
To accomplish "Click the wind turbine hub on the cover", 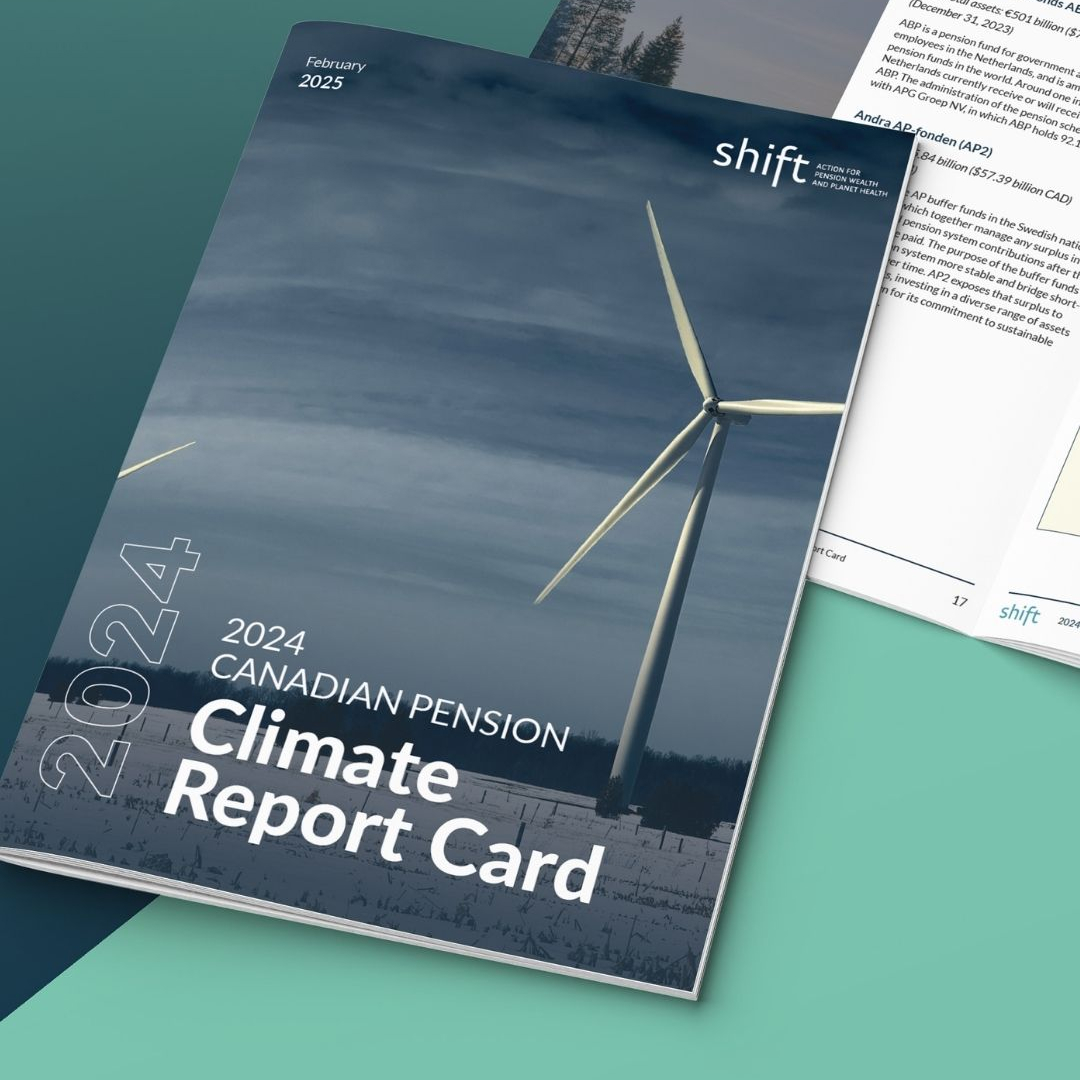I will click(712, 404).
